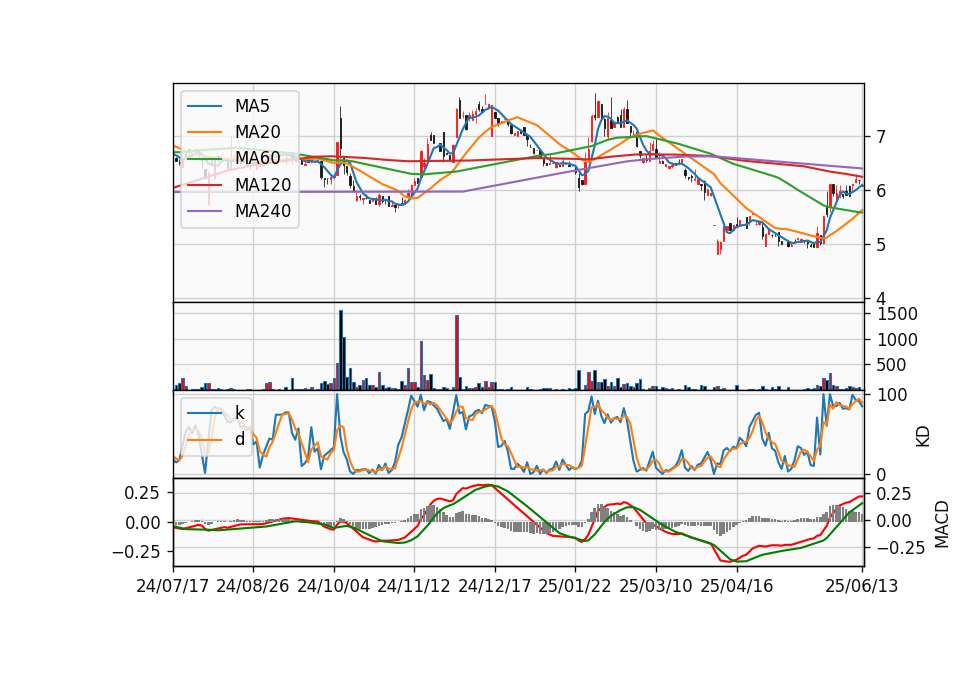
Task: Click the 25/04/16 date axis label
Action: click(x=737, y=586)
